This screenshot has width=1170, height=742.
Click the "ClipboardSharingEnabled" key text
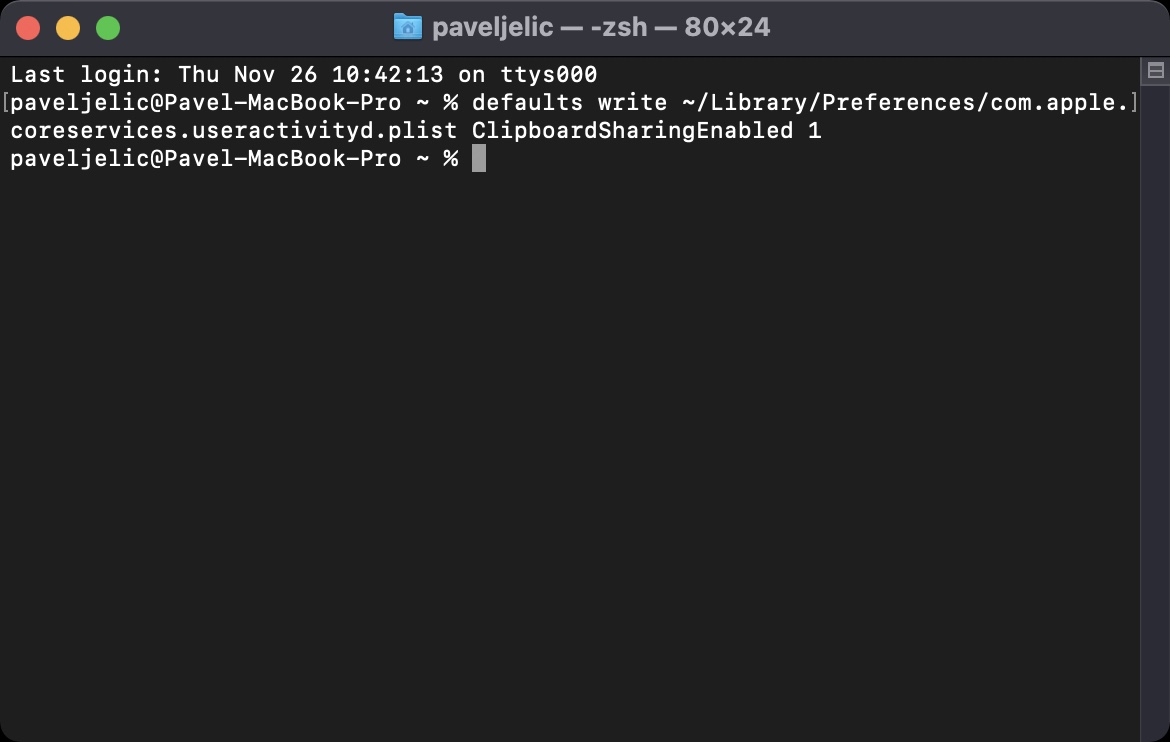pyautogui.click(x=632, y=131)
